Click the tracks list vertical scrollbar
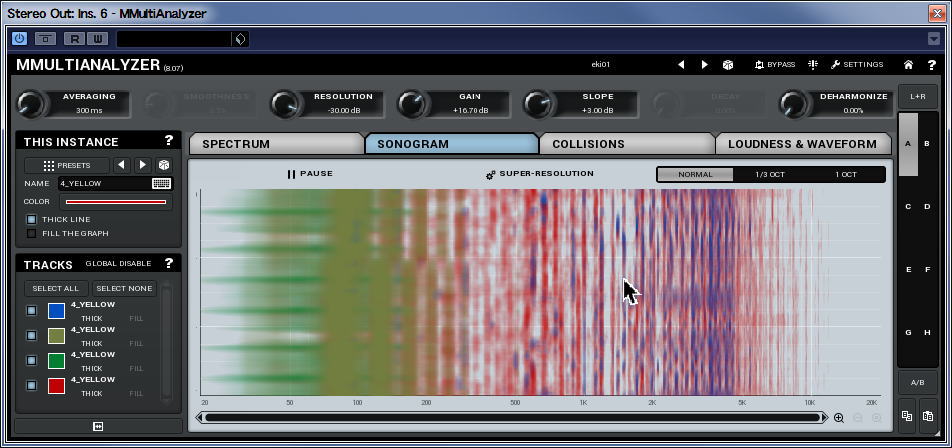Screen dimensions: 952x448 click(x=166, y=343)
